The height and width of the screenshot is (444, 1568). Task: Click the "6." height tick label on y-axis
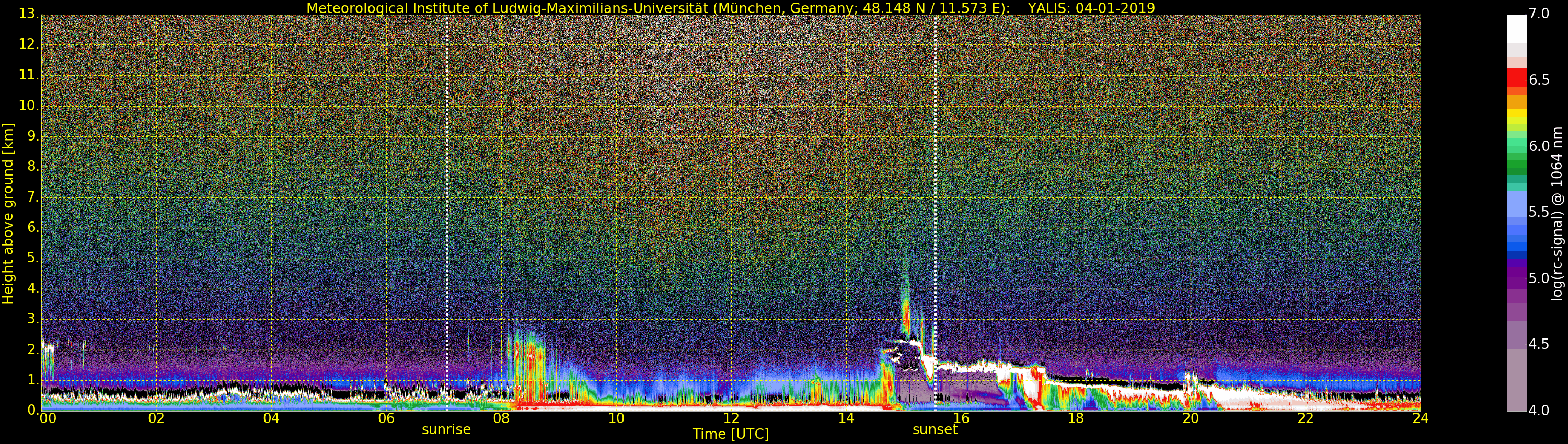coord(33,227)
